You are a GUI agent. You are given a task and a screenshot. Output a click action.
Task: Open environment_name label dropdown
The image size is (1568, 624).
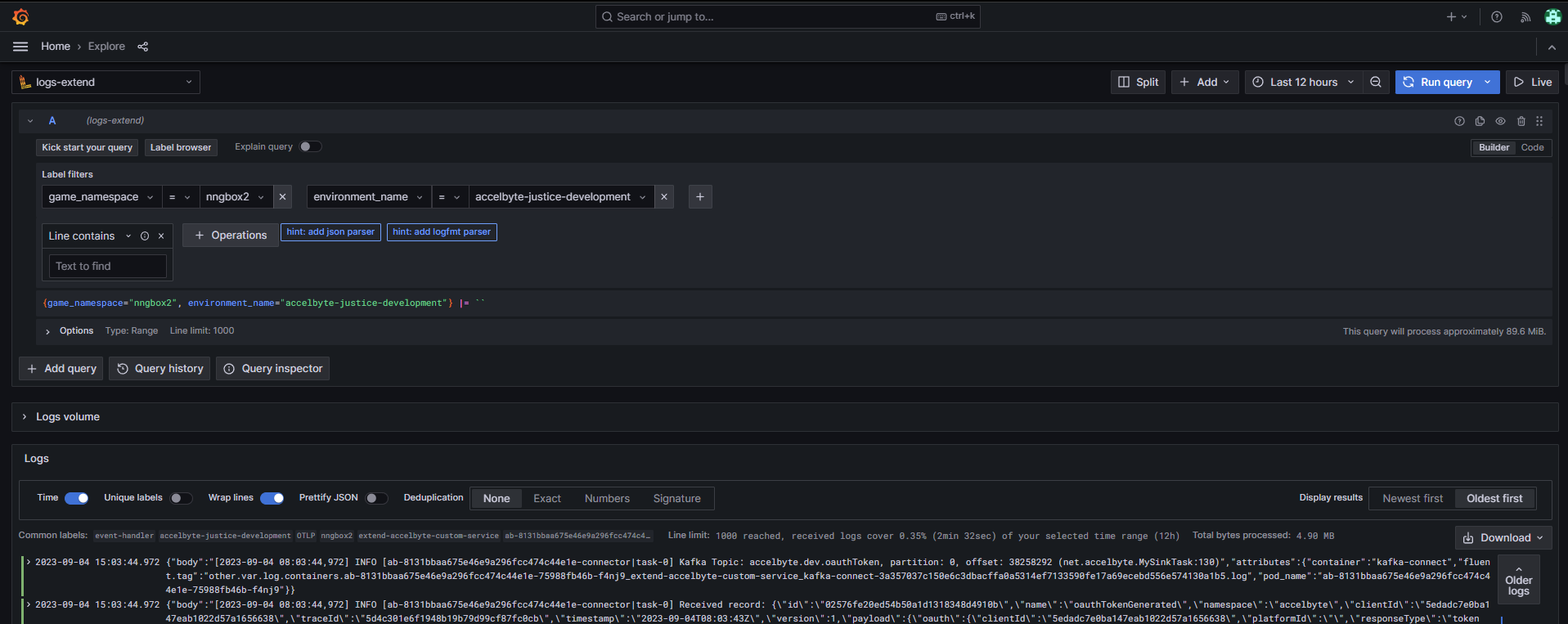(x=368, y=197)
